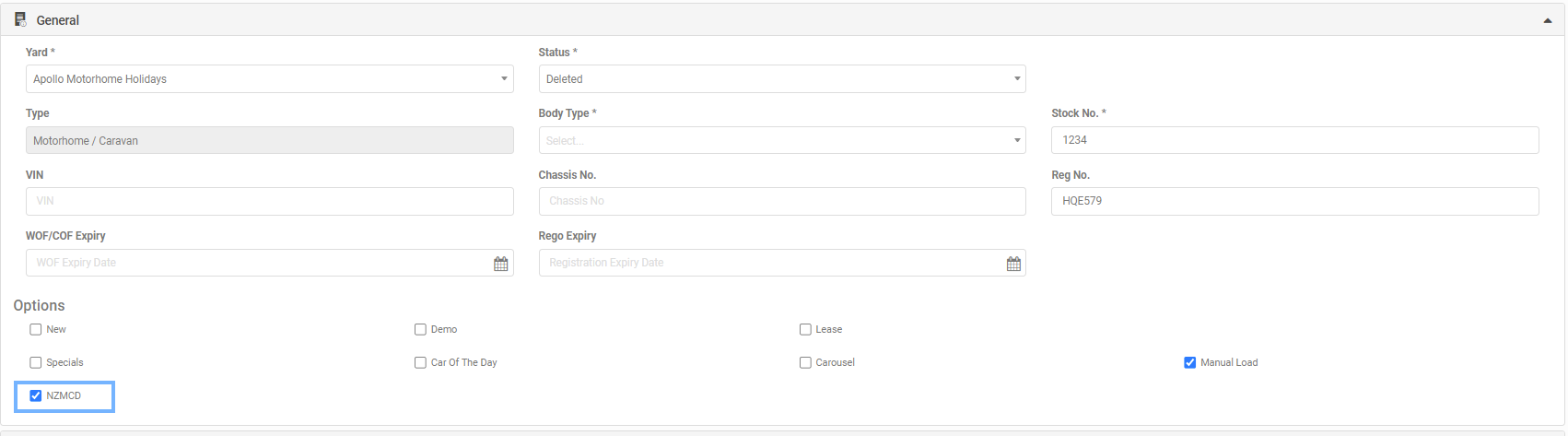Uncheck the Manual Load checkbox
This screenshot has width=1568, height=436.
1189,362
